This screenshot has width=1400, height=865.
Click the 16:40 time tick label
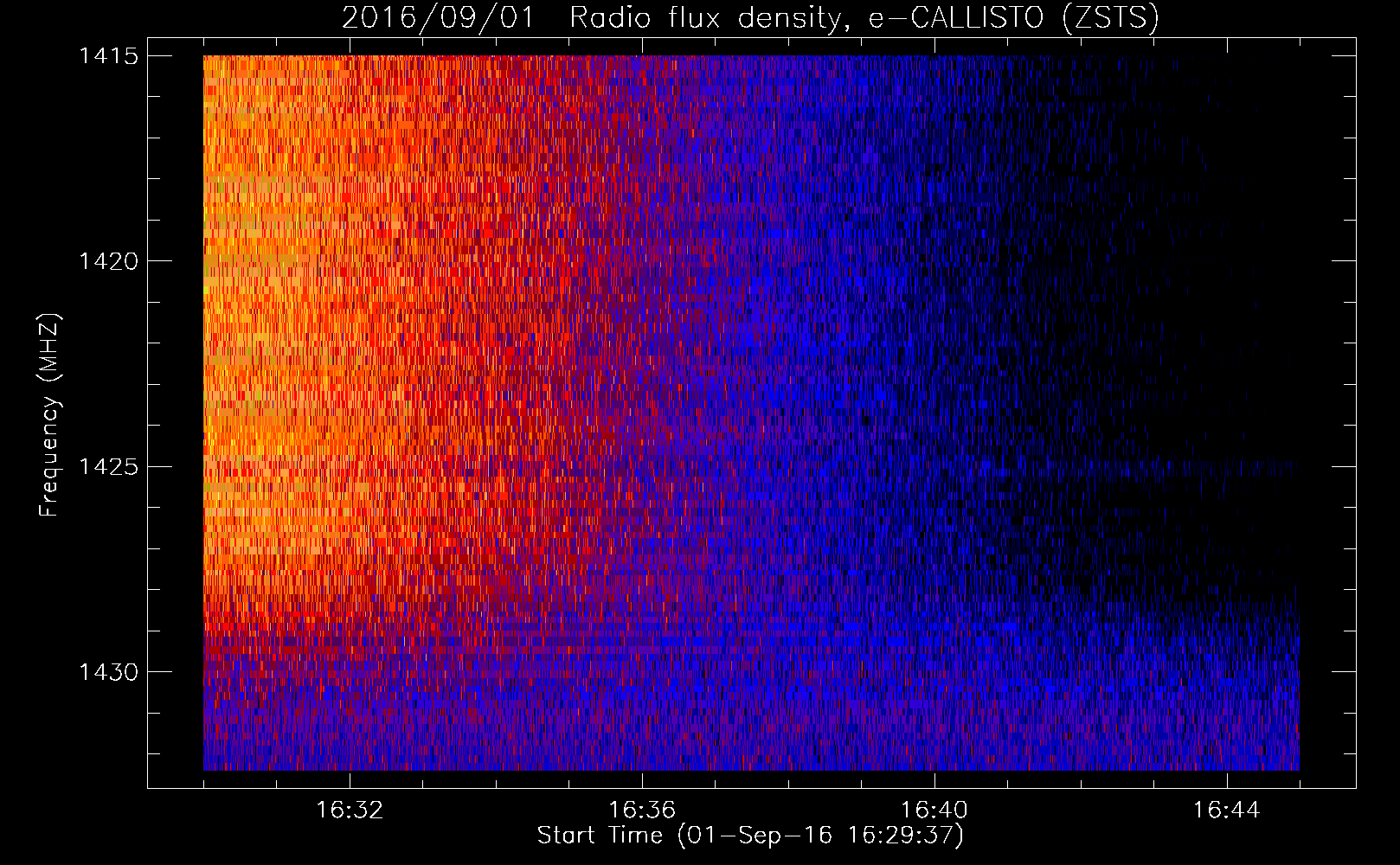[934, 811]
